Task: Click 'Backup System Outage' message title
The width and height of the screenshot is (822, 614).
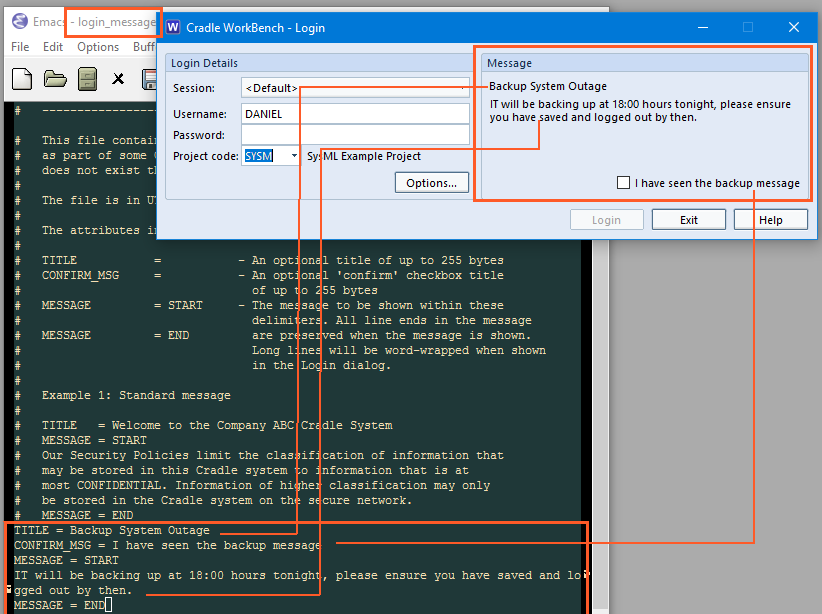Action: click(548, 86)
